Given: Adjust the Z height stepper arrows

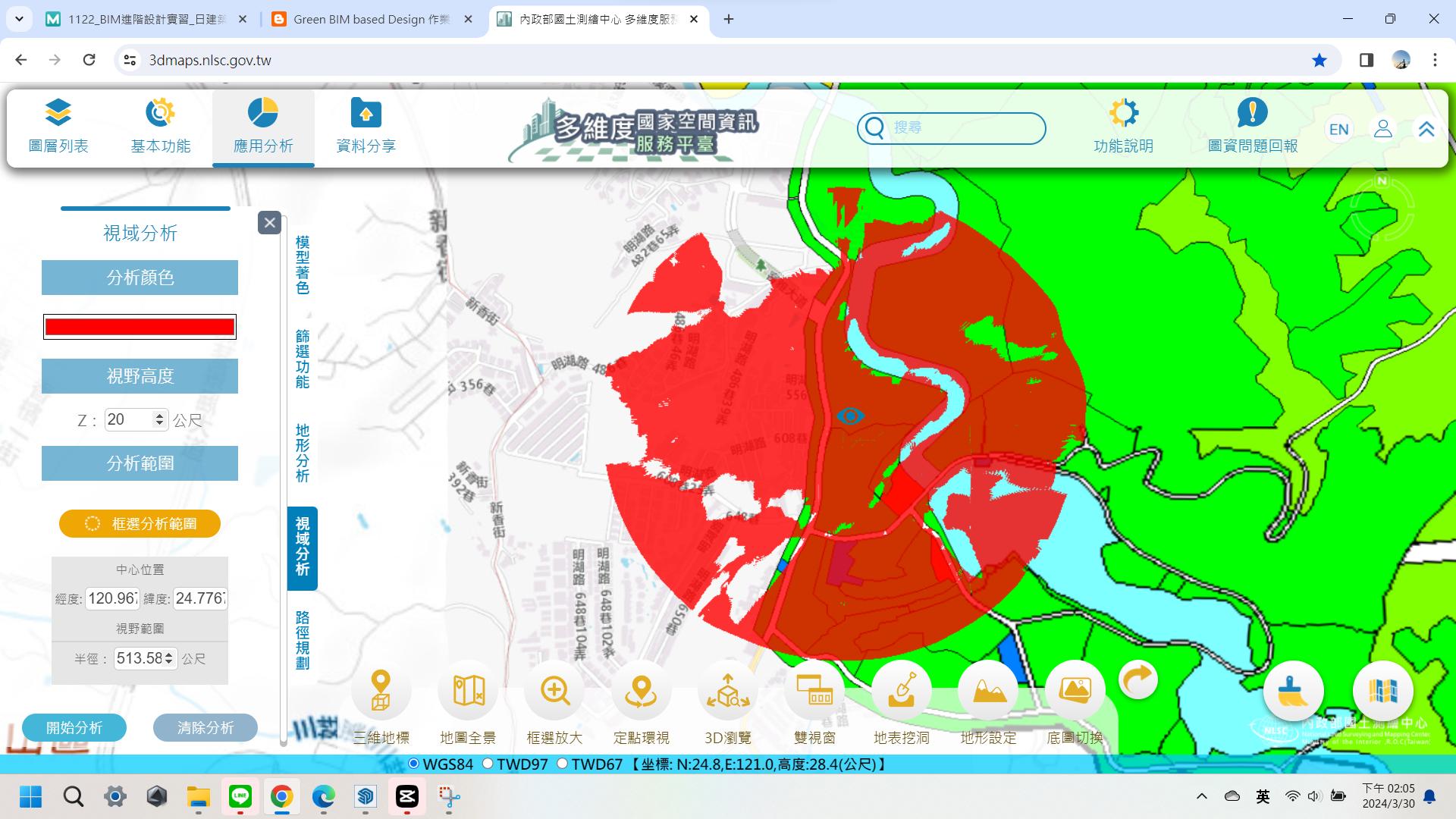Looking at the screenshot, I should 159,419.
